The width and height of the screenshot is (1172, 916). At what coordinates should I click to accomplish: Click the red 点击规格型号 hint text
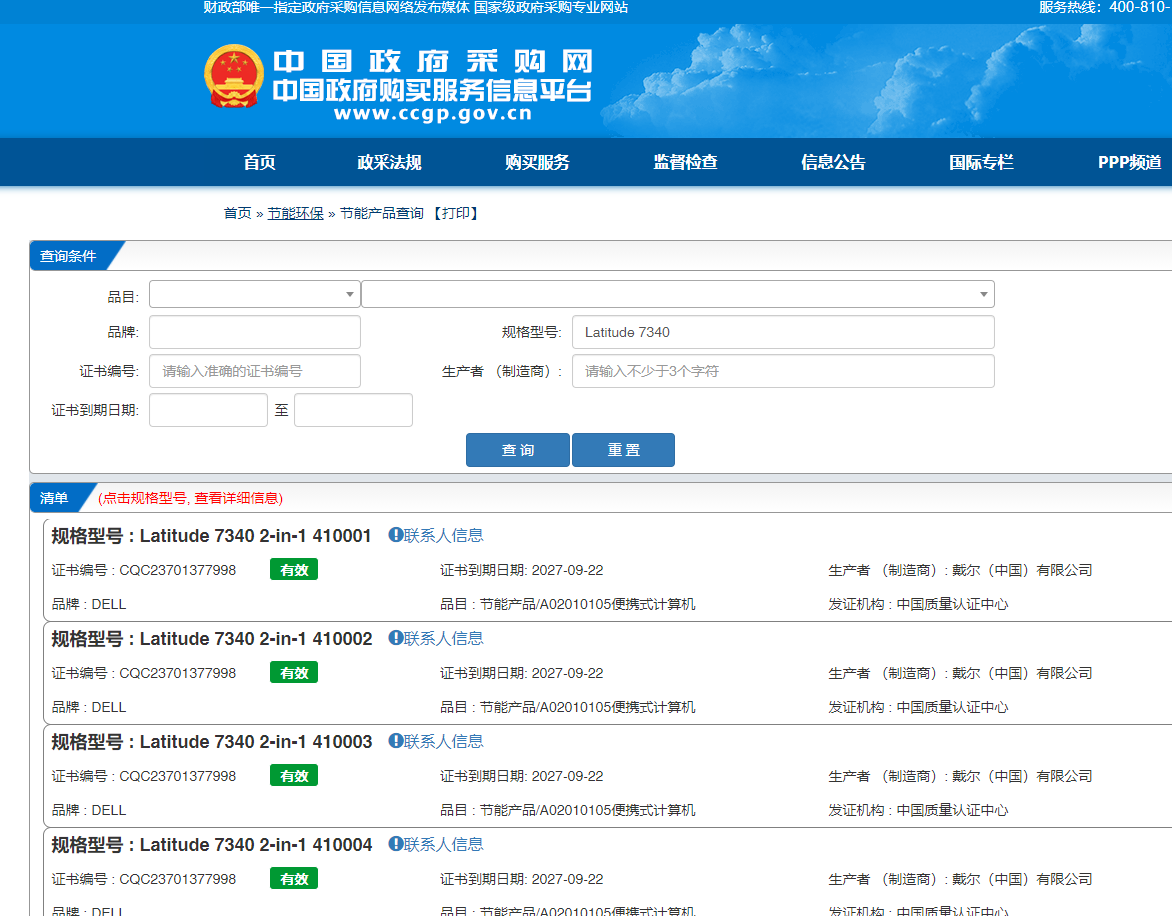coord(191,498)
